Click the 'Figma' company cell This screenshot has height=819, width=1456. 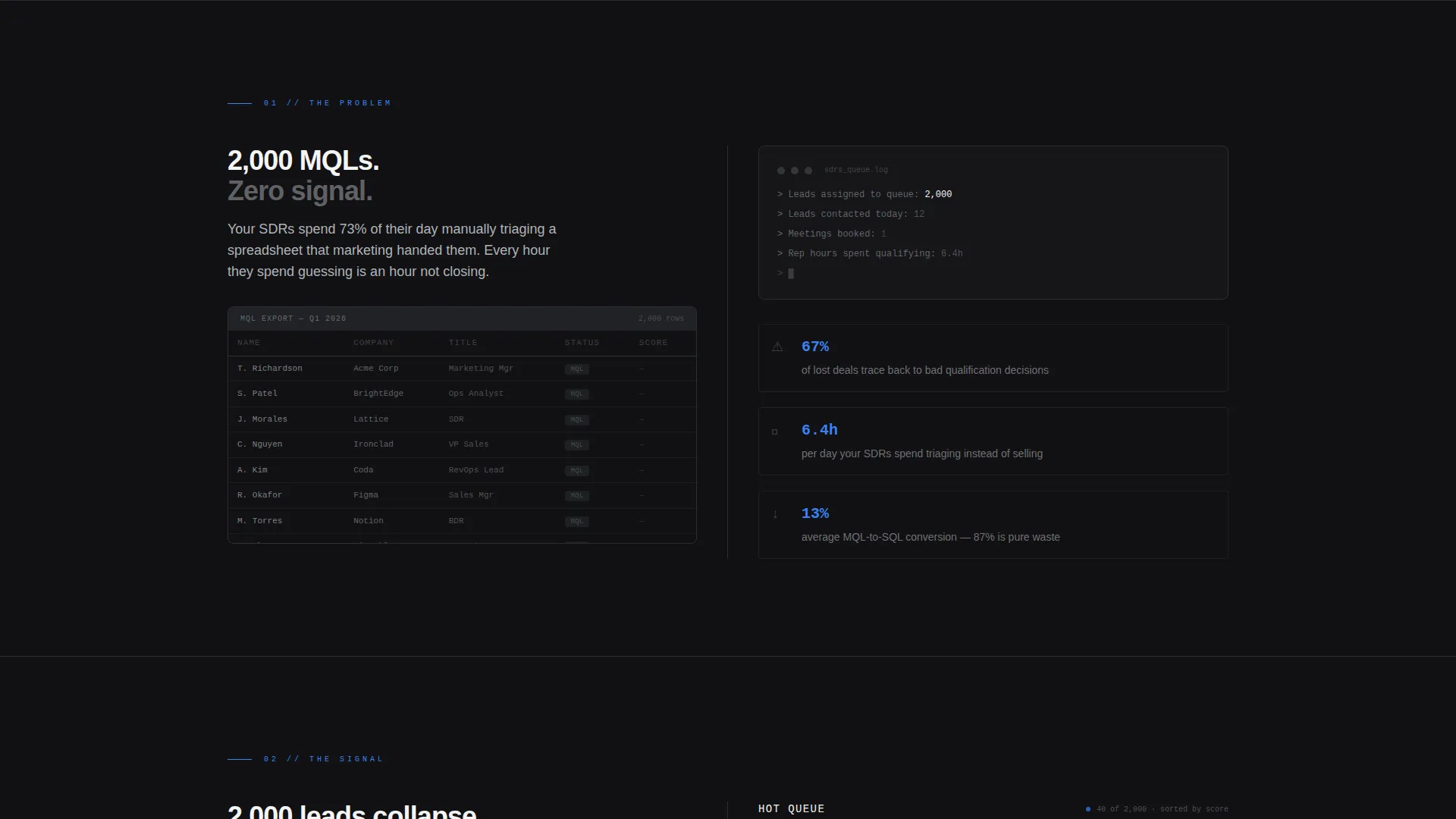click(x=366, y=495)
